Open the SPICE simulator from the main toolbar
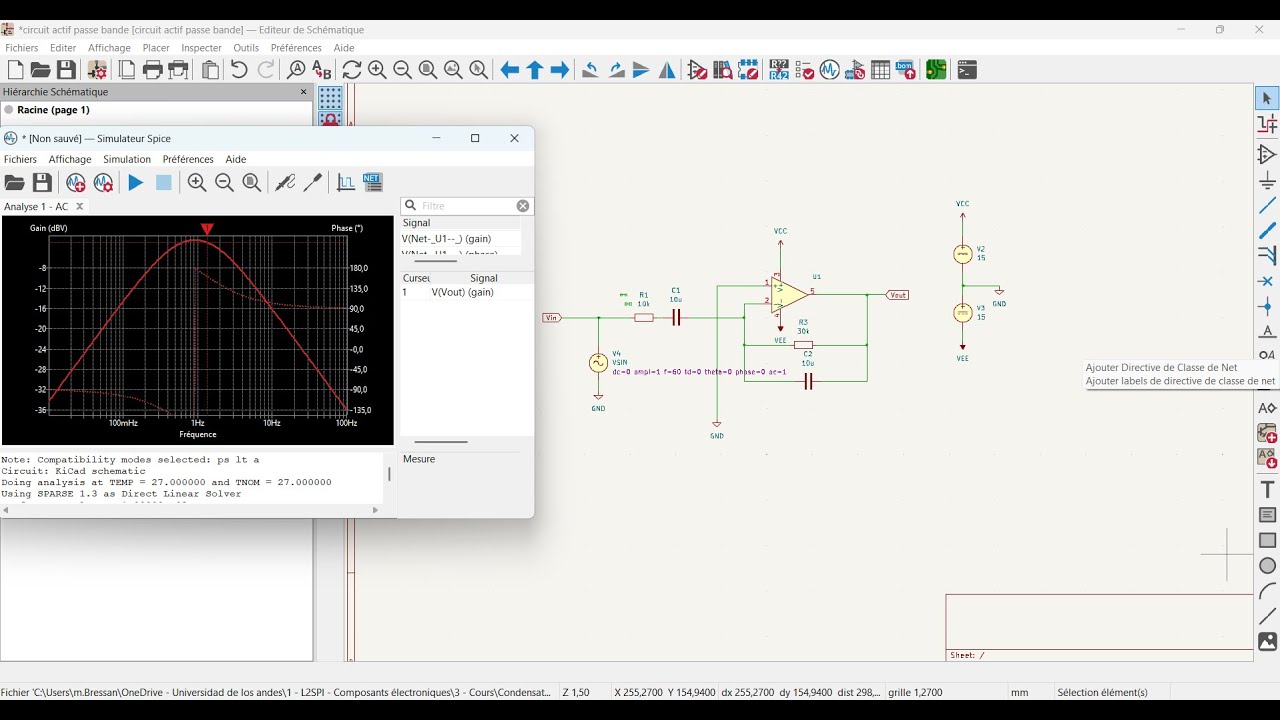Image resolution: width=1280 pixels, height=720 pixels. 829,70
